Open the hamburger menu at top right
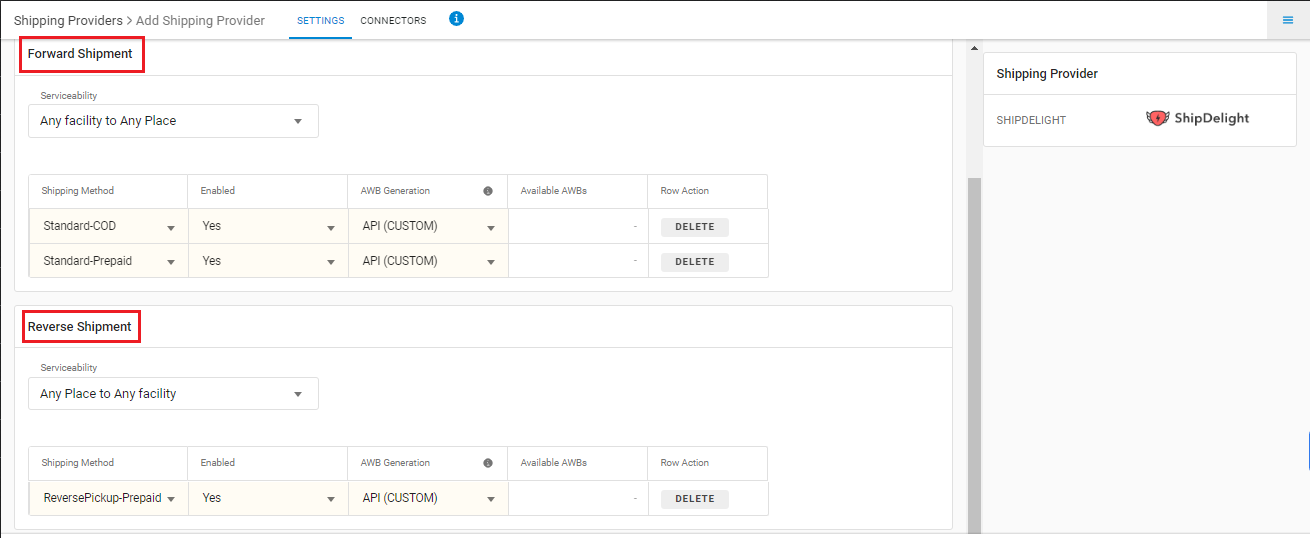The height and width of the screenshot is (538, 1310). [1288, 20]
